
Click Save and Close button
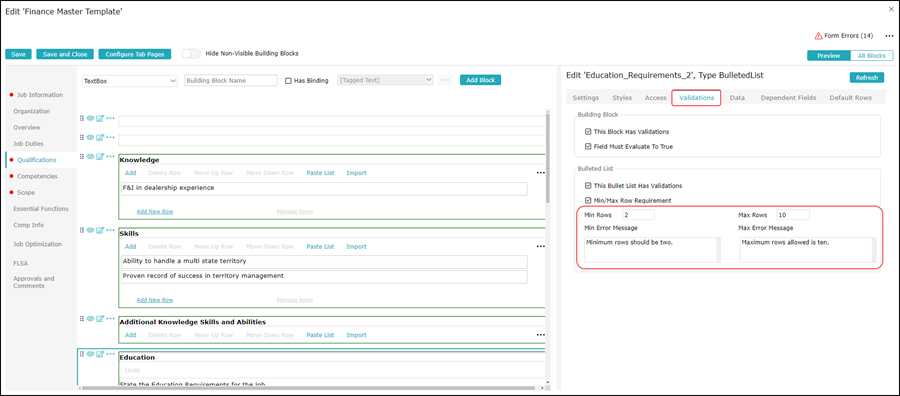point(65,55)
